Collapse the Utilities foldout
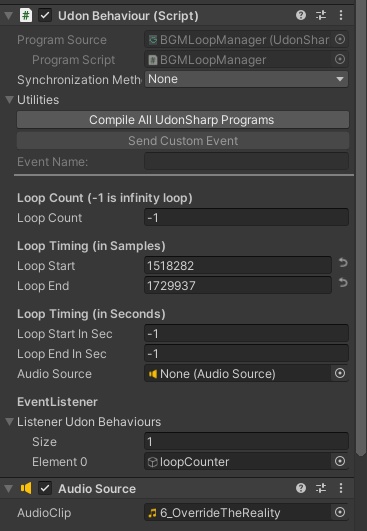 point(10,100)
